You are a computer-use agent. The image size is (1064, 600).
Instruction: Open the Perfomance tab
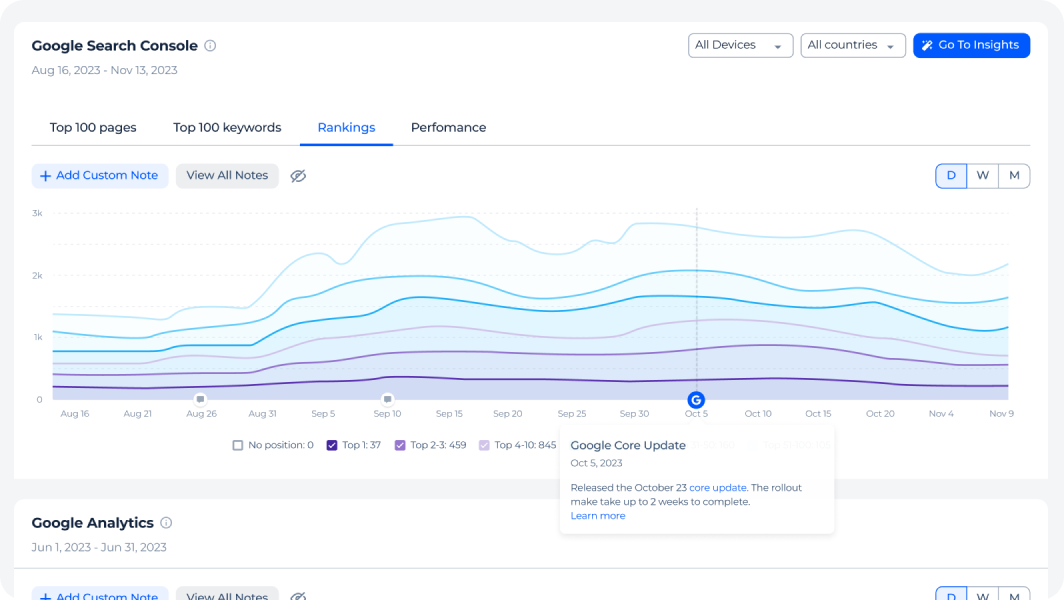pyautogui.click(x=449, y=128)
